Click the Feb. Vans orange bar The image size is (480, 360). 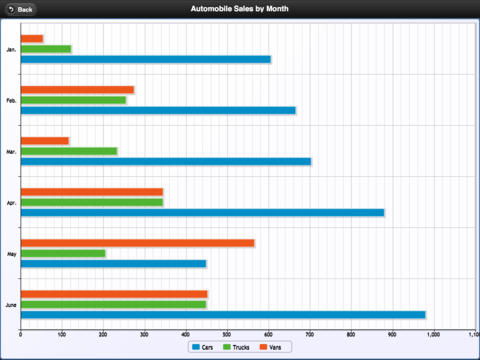tap(77, 90)
